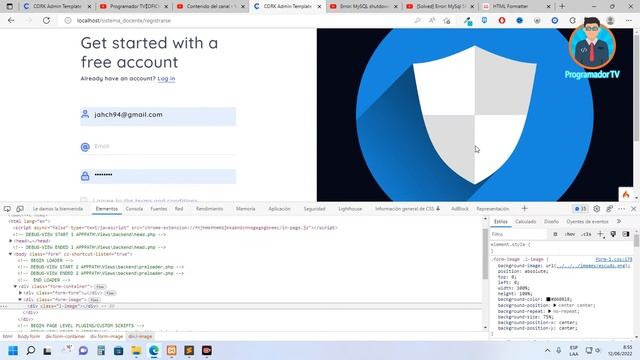Toggle the flex badge on form-form div
This screenshot has height=360, width=640.
click(x=110, y=293)
